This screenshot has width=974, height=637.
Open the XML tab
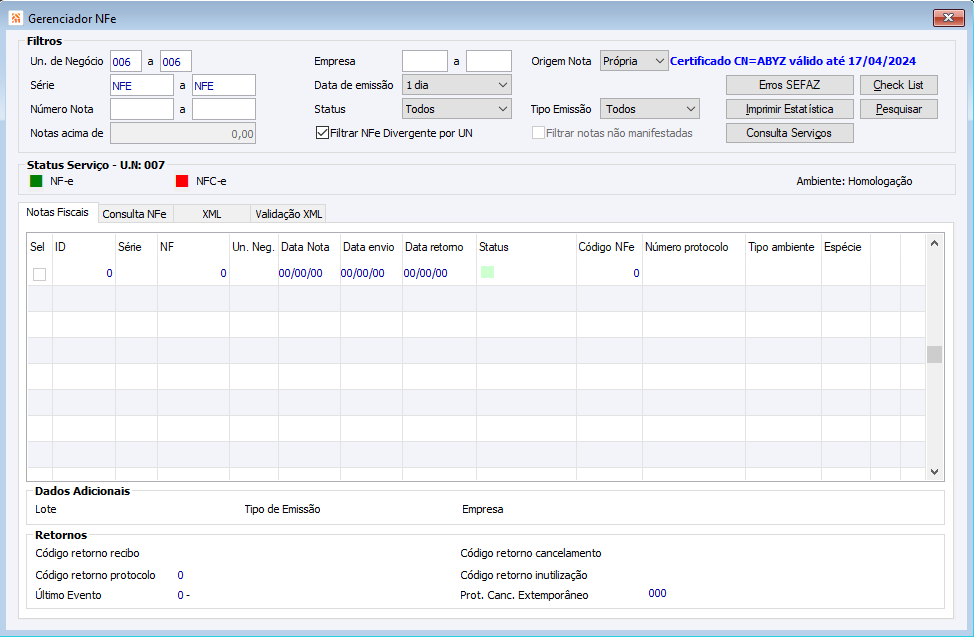tap(212, 214)
